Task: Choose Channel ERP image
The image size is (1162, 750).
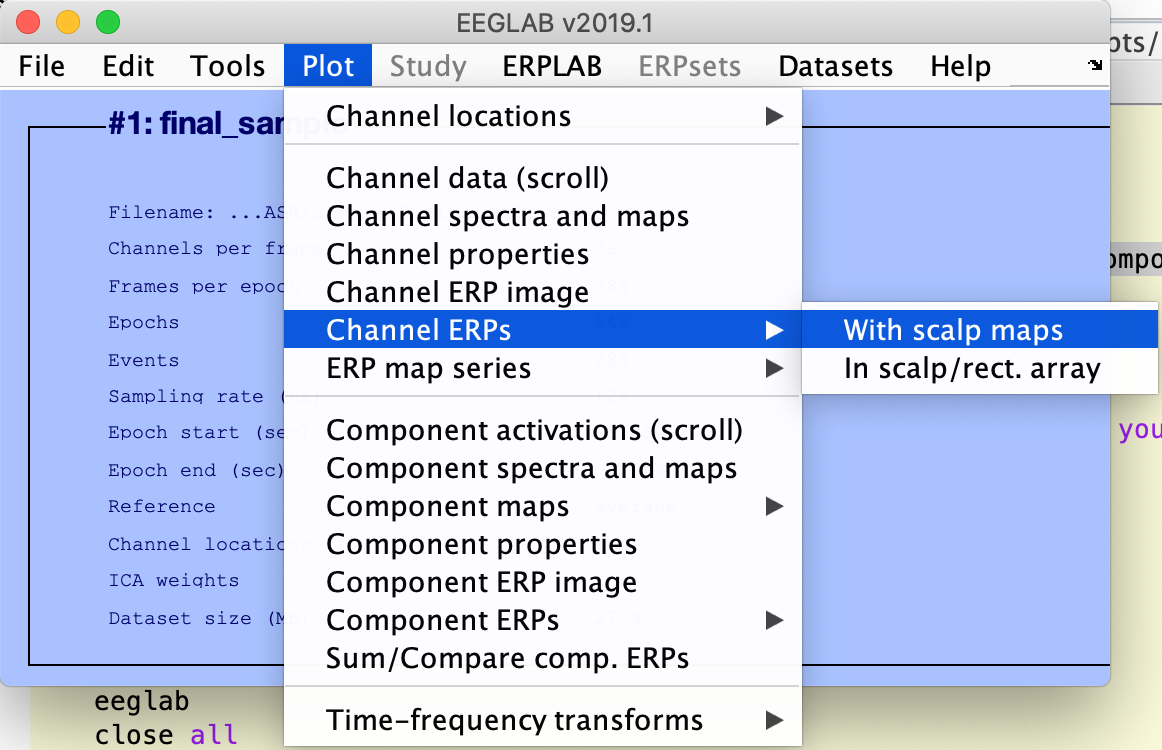Action: tap(542, 292)
